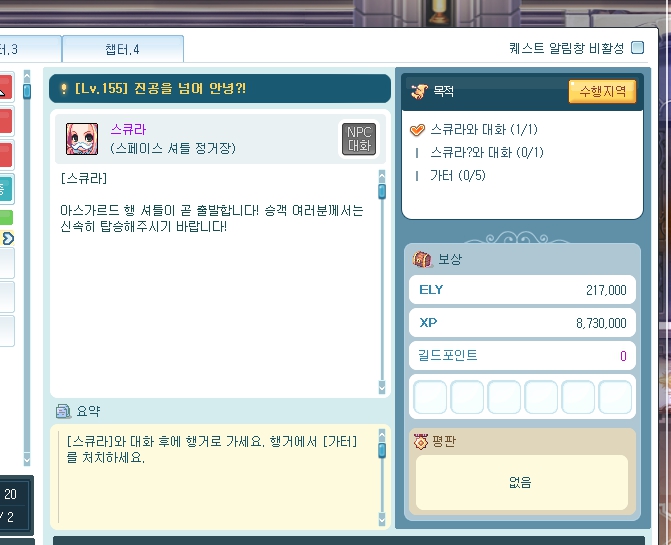Click the exclamation mark quest icon

[x=64, y=89]
